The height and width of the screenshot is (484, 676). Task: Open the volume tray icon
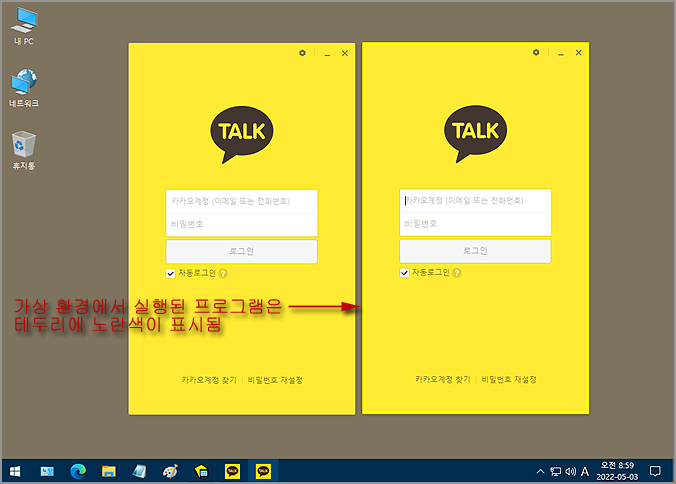570,472
